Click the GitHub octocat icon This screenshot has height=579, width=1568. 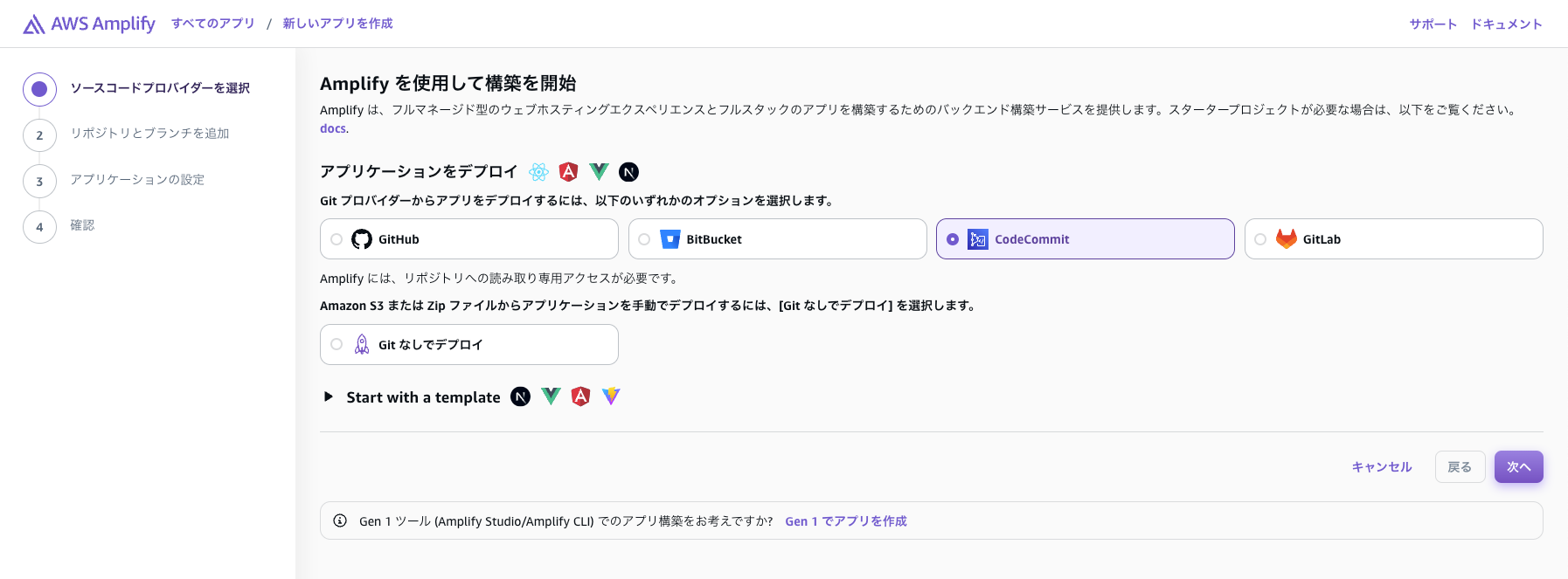click(362, 239)
